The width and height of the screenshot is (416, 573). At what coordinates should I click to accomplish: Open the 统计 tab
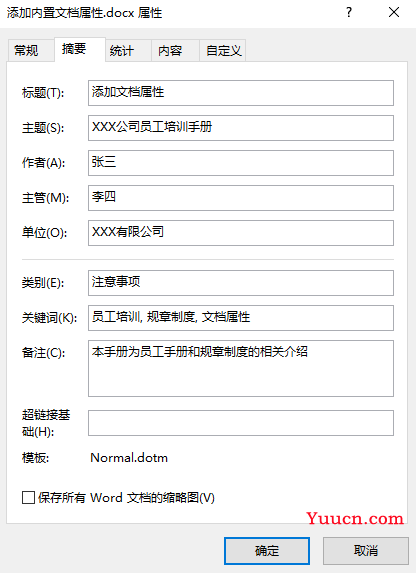(x=121, y=50)
